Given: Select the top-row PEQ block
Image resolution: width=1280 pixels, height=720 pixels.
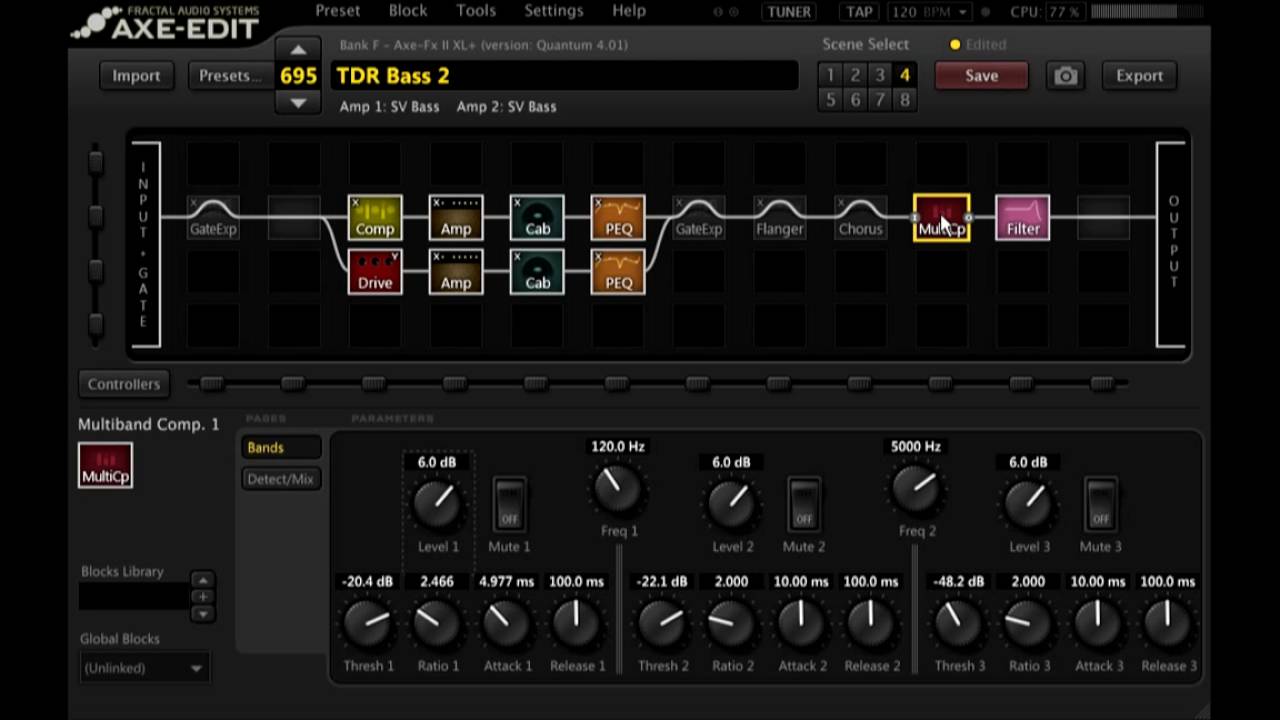Looking at the screenshot, I should 618,218.
